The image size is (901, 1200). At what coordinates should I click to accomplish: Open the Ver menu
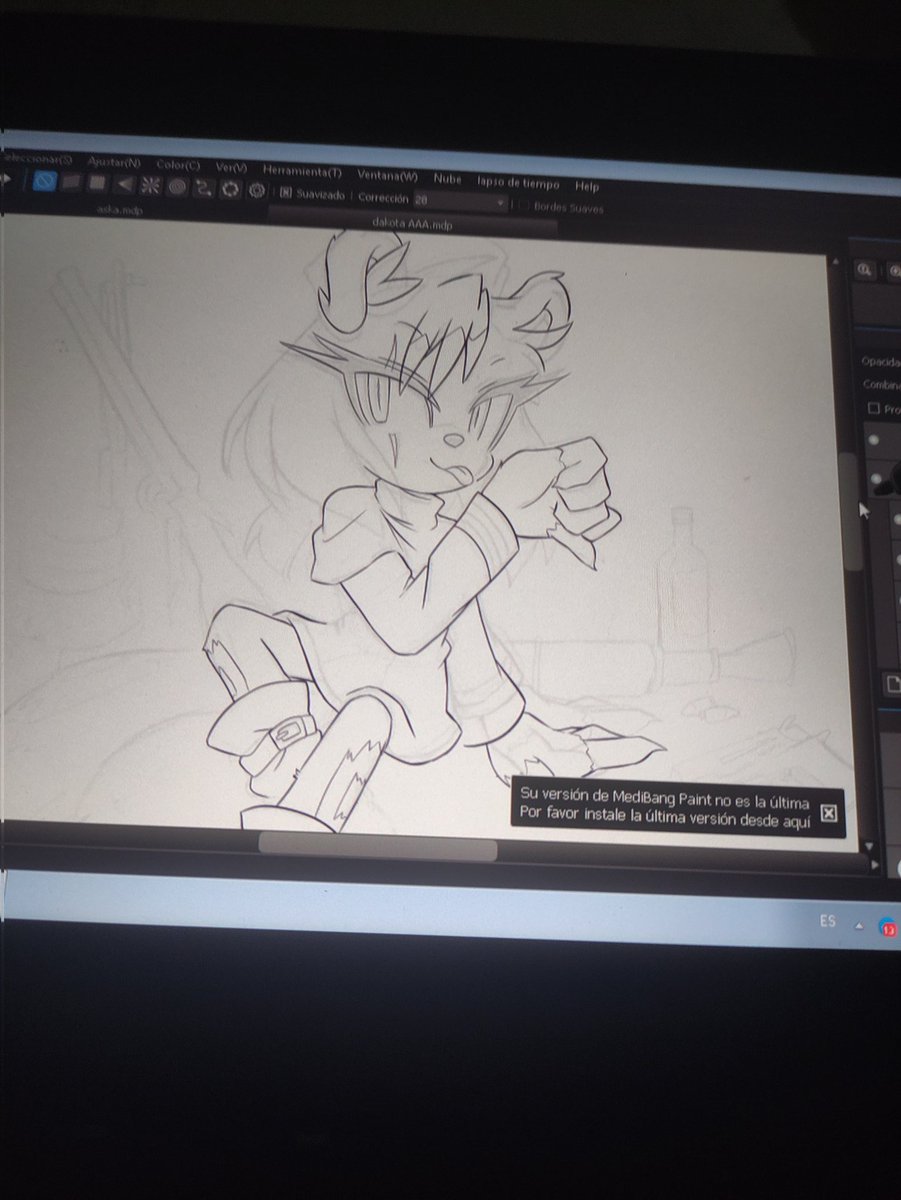click(231, 167)
